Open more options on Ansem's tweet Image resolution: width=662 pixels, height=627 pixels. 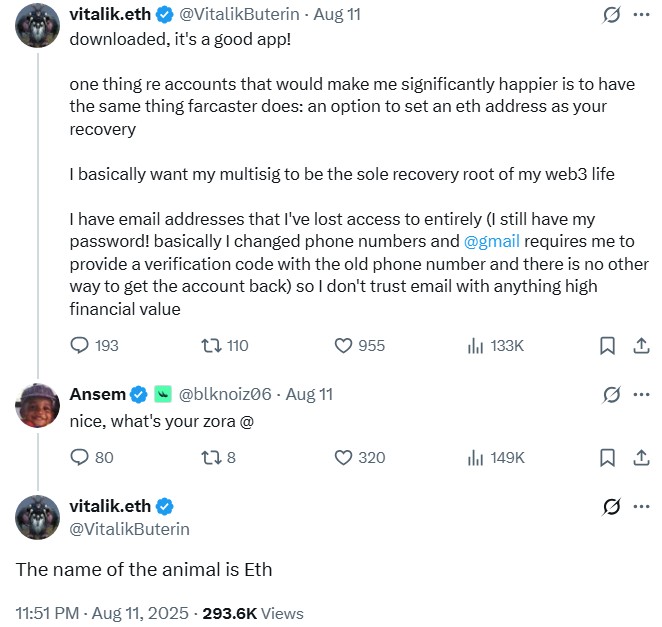pos(641,394)
